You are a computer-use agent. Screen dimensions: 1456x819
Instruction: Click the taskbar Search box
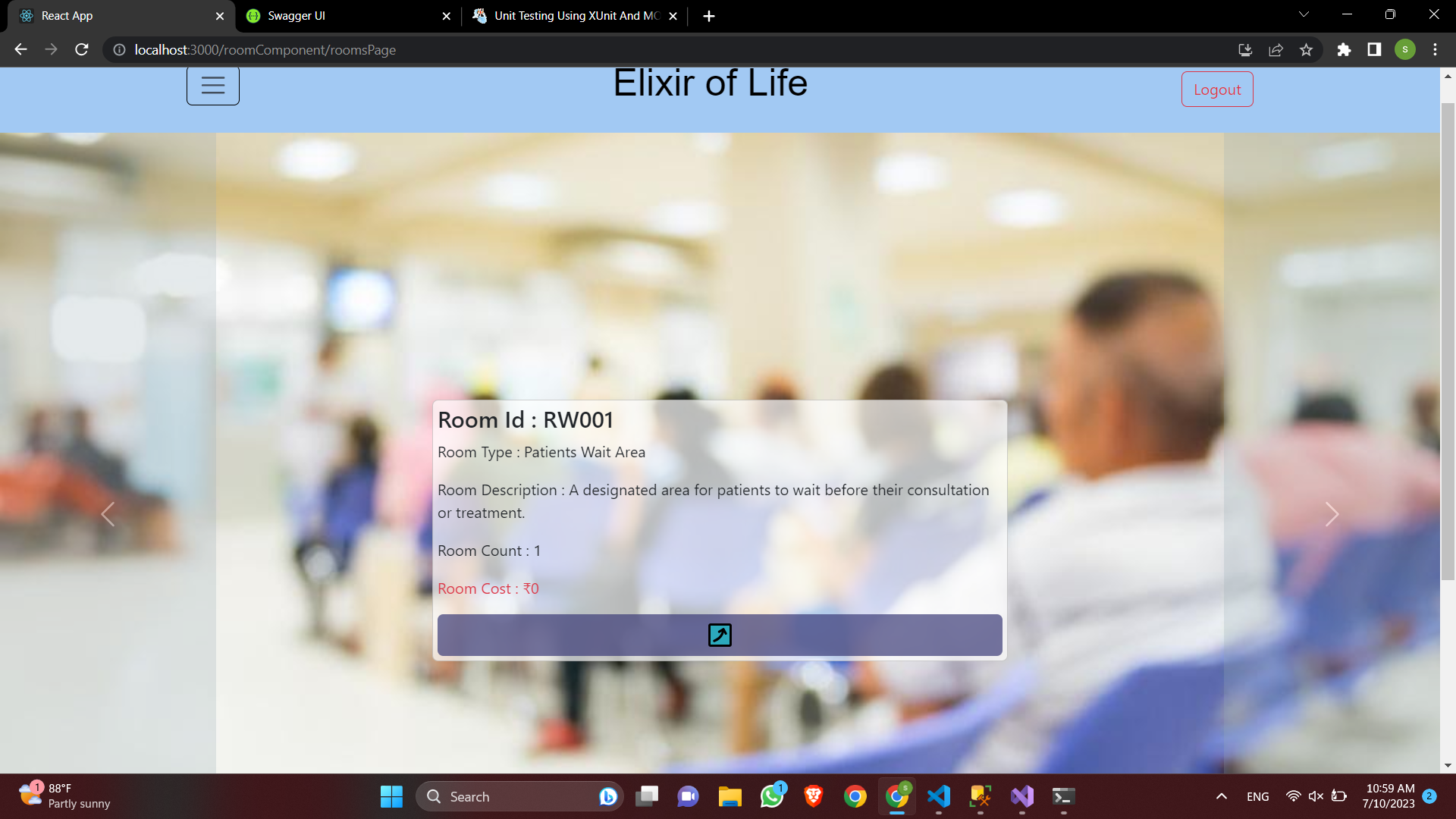[x=519, y=796]
